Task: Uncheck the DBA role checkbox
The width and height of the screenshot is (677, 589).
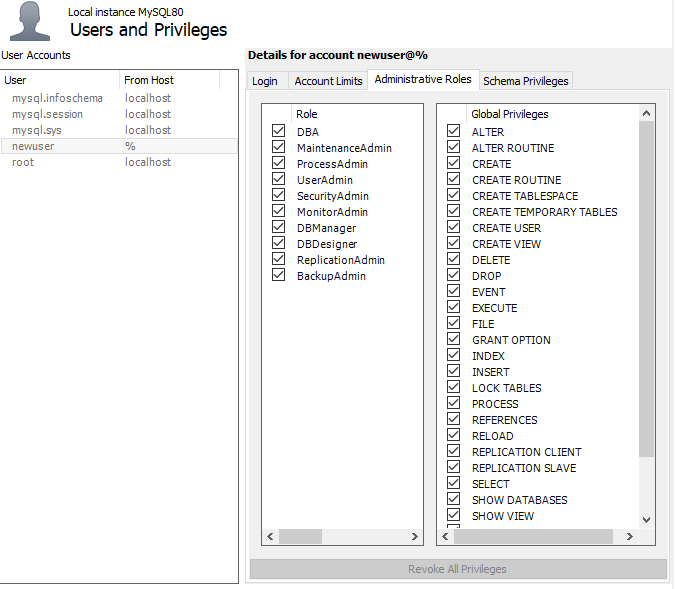Action: tap(278, 131)
